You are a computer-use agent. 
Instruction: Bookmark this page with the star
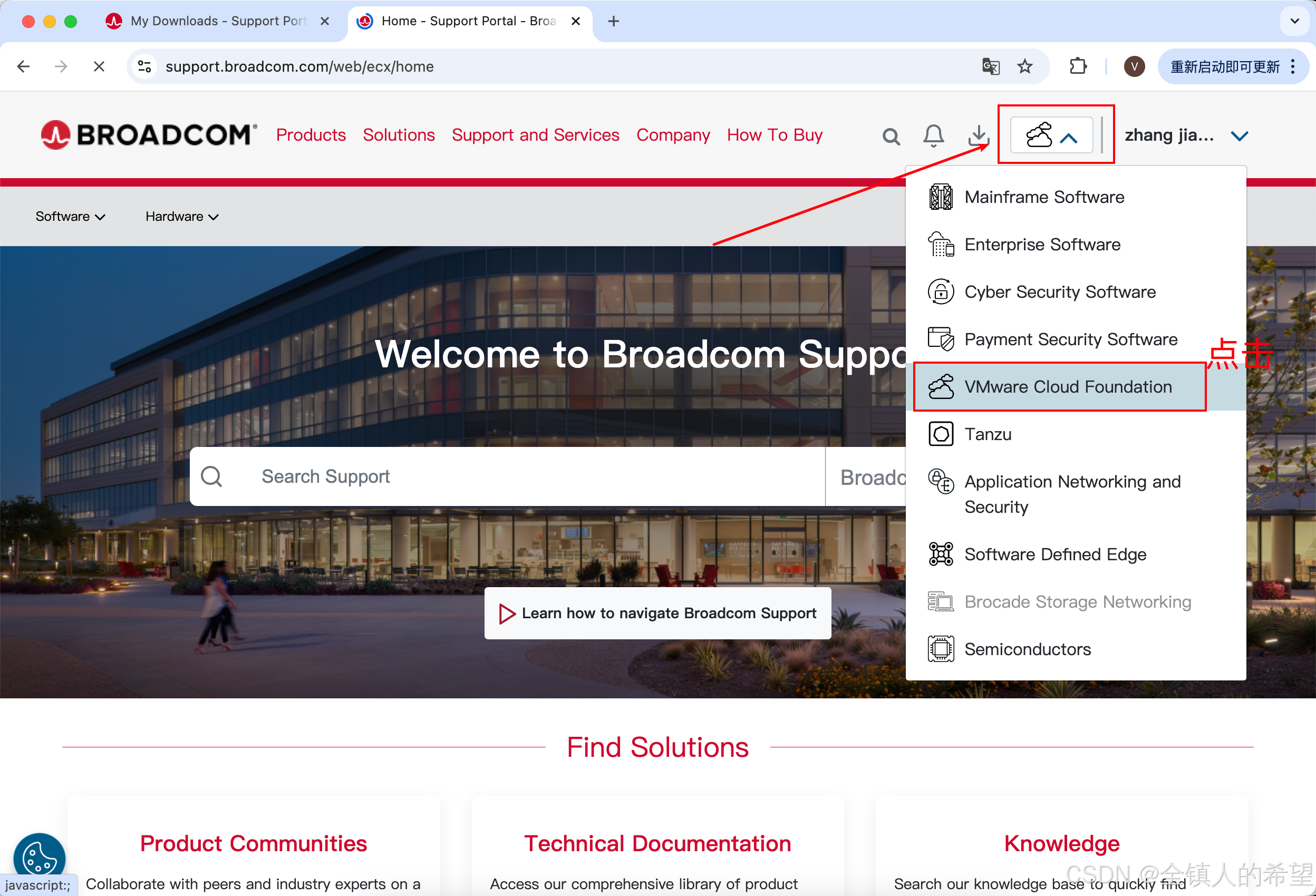1025,67
